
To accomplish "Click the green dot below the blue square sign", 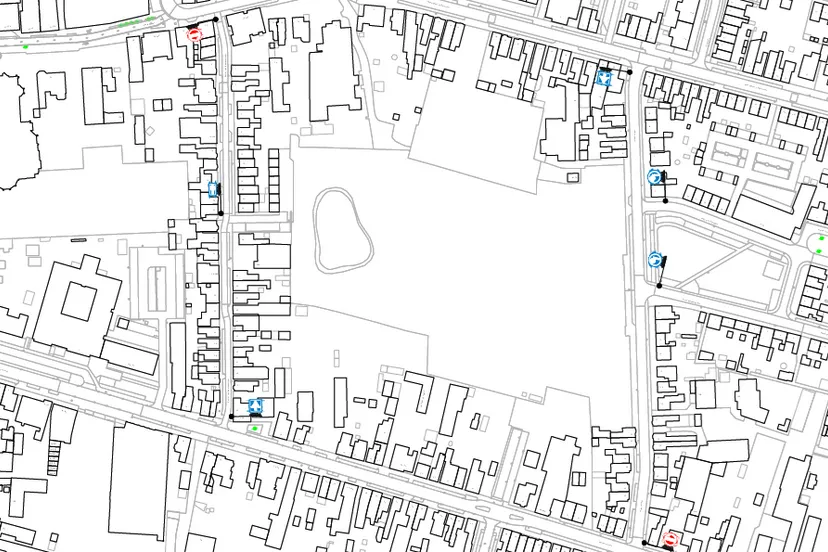I will point(255,429).
